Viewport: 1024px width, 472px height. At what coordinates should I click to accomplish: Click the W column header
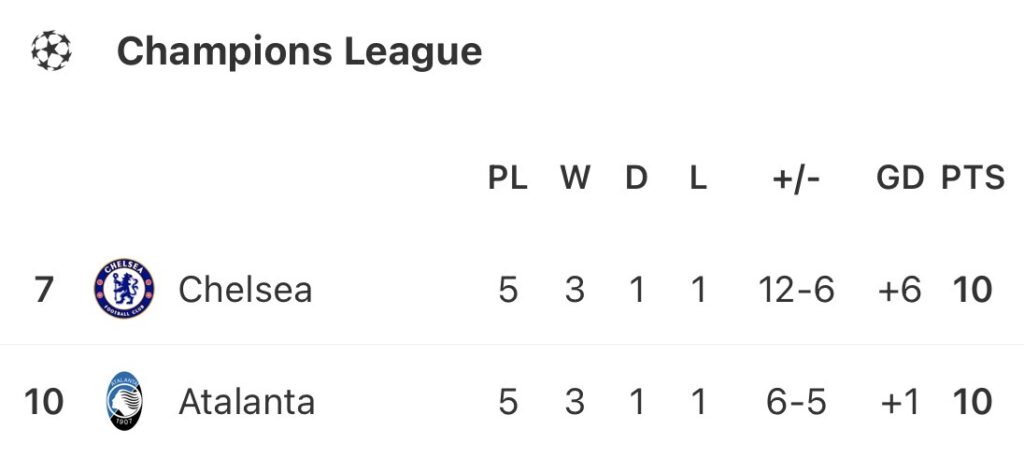tap(575, 178)
